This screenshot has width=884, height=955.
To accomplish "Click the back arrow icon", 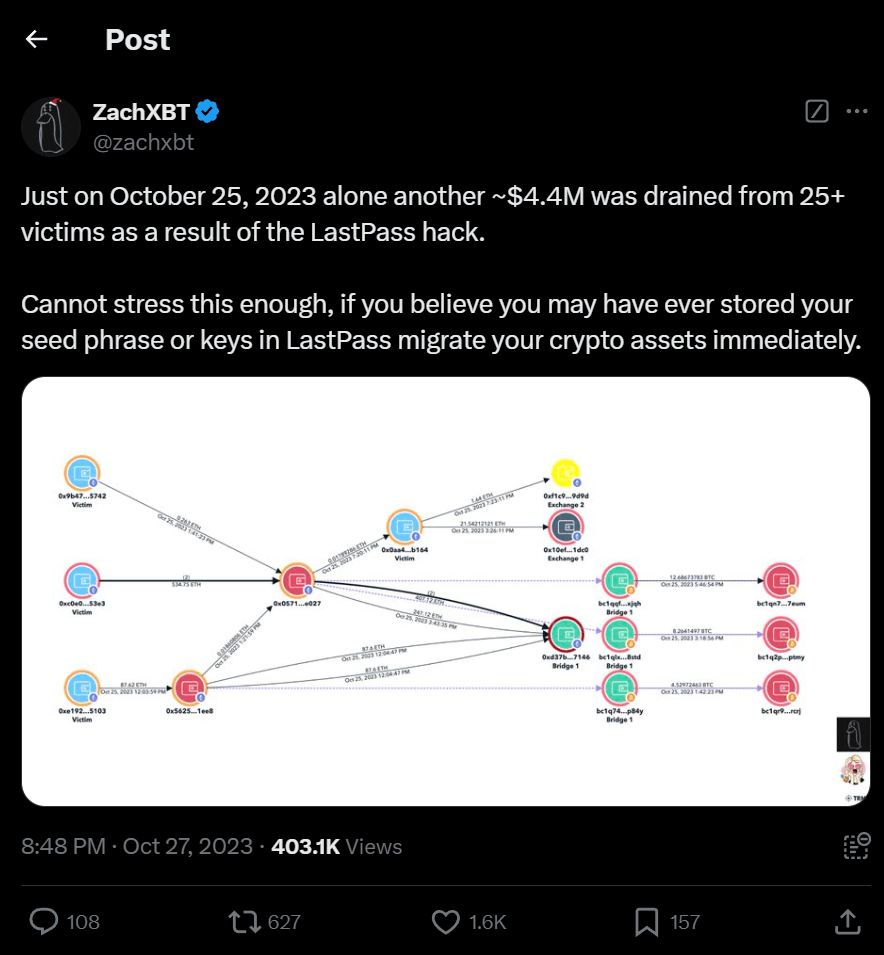I will click(37, 40).
